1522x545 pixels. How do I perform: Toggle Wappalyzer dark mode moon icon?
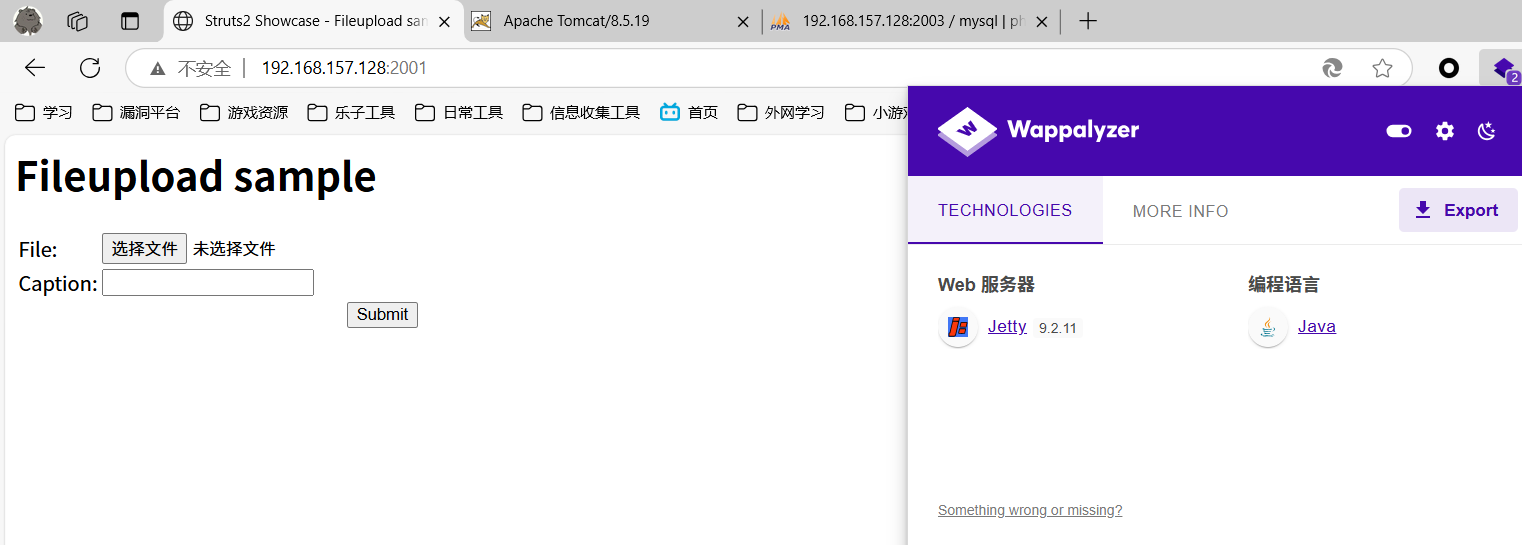point(1487,131)
